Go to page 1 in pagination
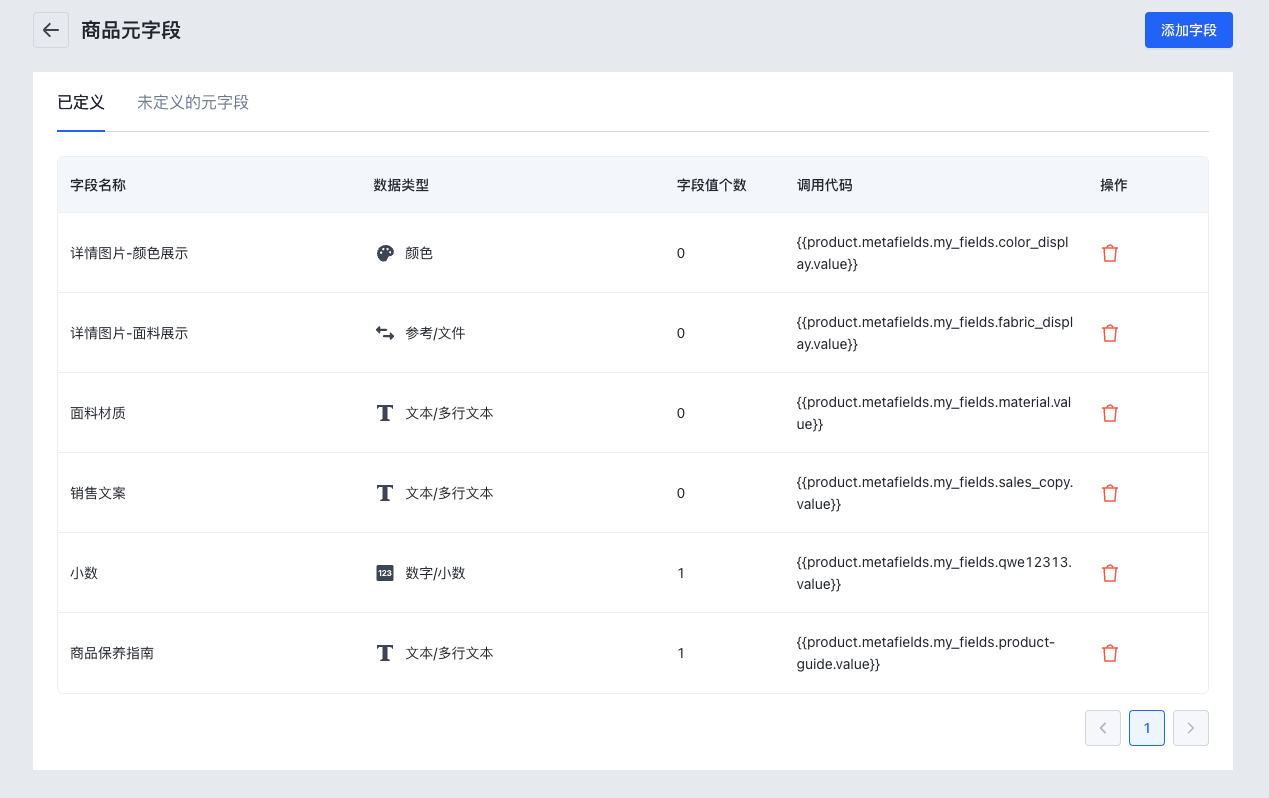 tap(1146, 728)
